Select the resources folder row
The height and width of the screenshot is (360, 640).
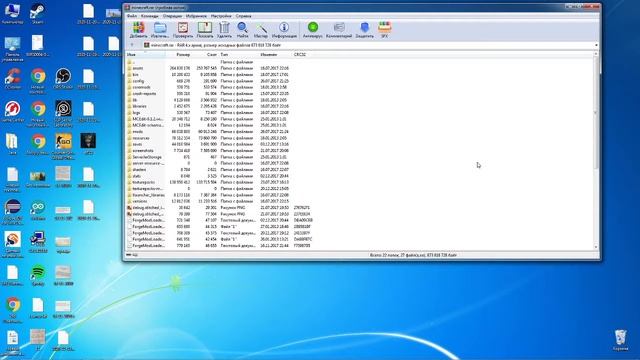pyautogui.click(x=220, y=138)
